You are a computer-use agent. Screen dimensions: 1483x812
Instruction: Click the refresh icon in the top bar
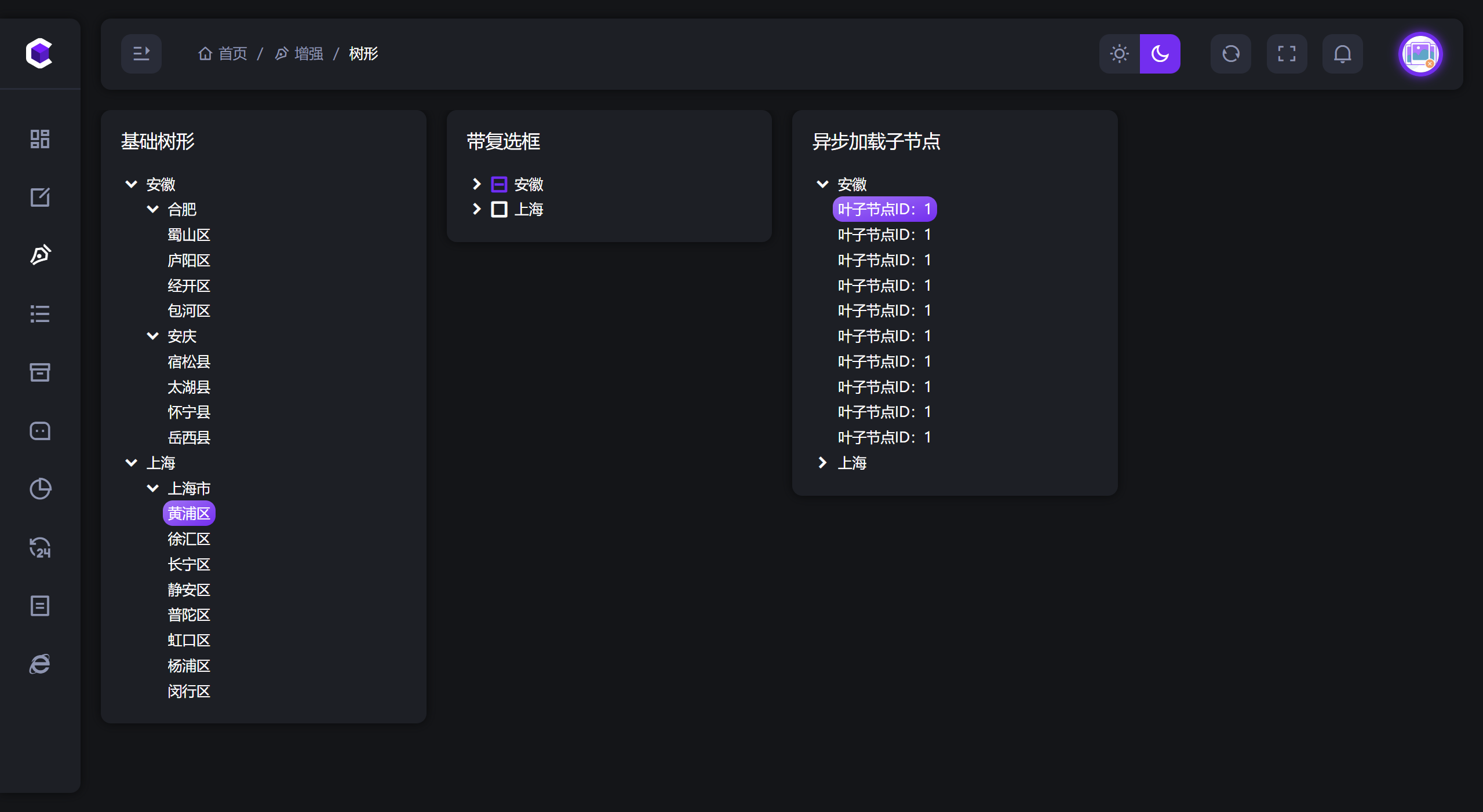(1230, 53)
